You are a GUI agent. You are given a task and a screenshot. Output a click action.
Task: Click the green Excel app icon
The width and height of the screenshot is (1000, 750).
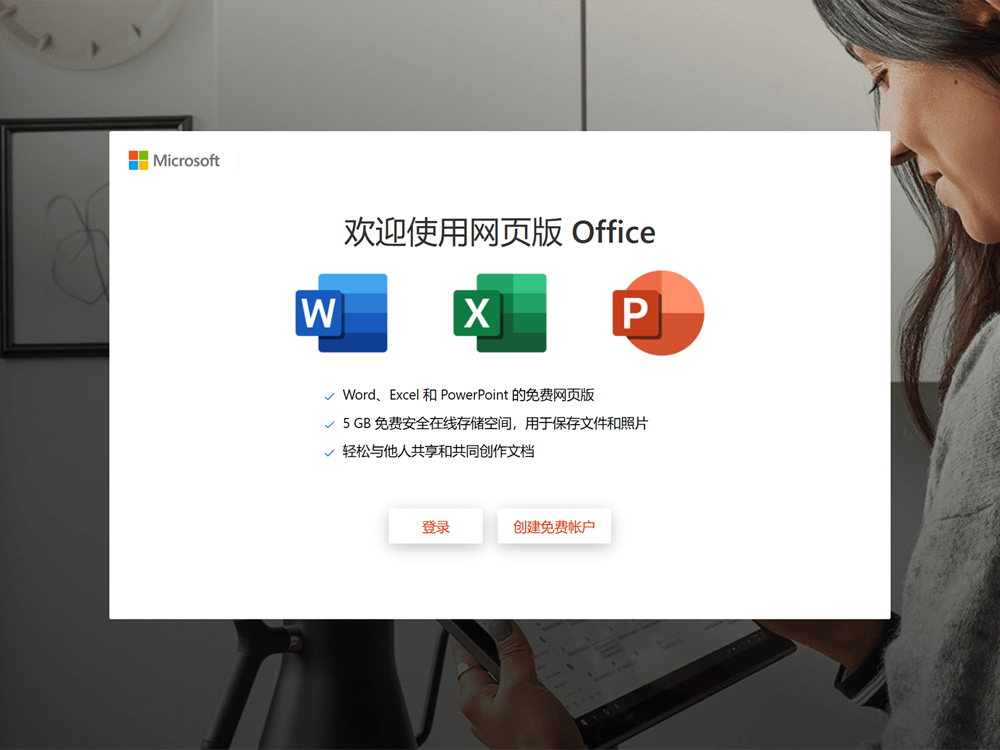click(499, 312)
